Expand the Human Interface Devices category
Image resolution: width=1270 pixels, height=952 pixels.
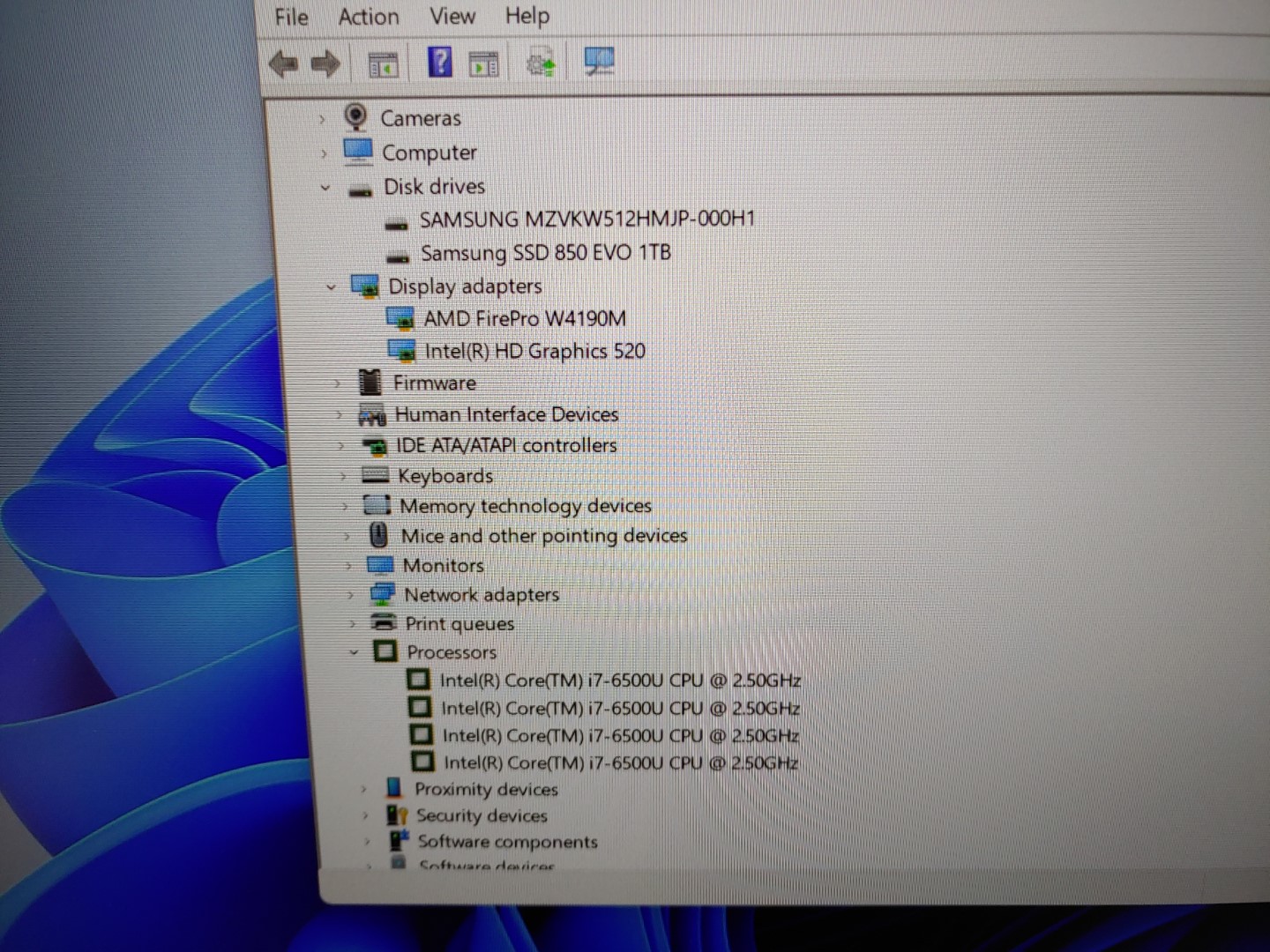(x=339, y=414)
